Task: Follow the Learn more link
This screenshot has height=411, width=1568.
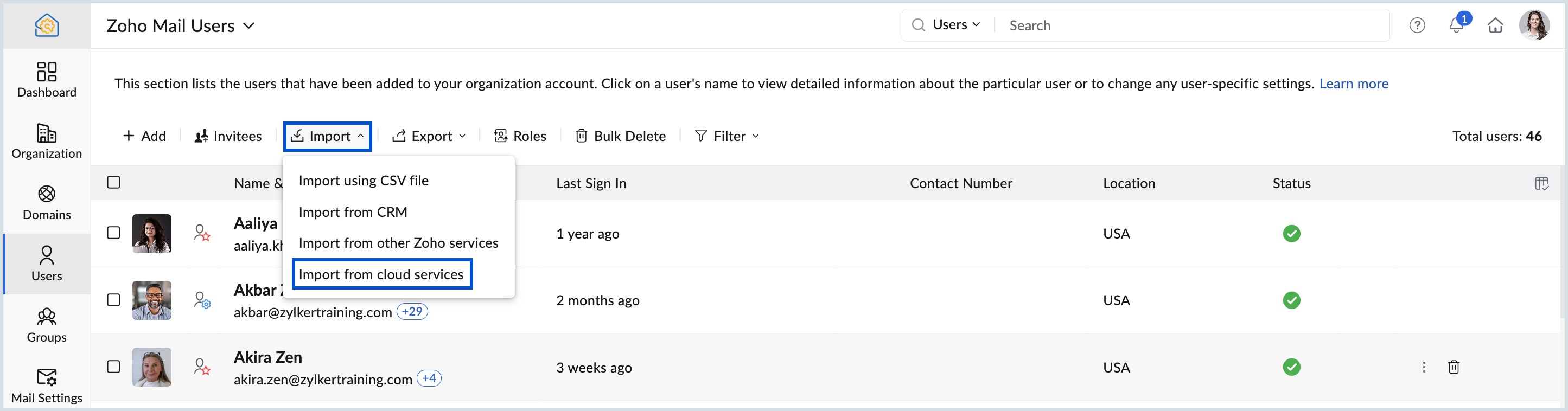Action: pos(1354,84)
